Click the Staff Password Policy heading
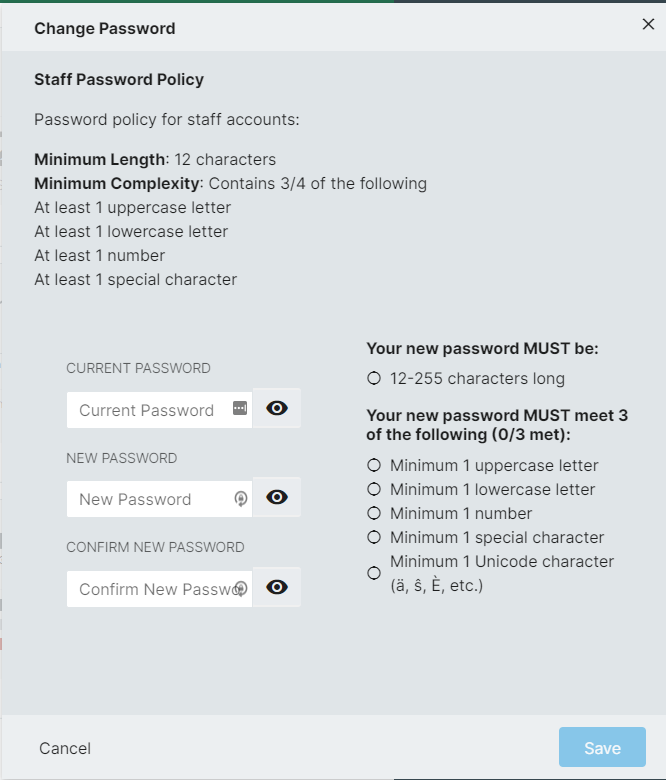Image resolution: width=666 pixels, height=780 pixels. (x=119, y=80)
